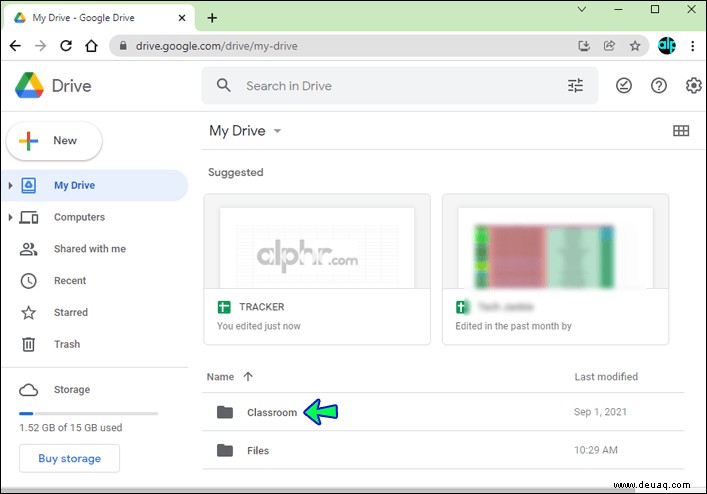This screenshot has height=494, width=707.
Task: Open advanced search filter options icon
Action: (575, 85)
